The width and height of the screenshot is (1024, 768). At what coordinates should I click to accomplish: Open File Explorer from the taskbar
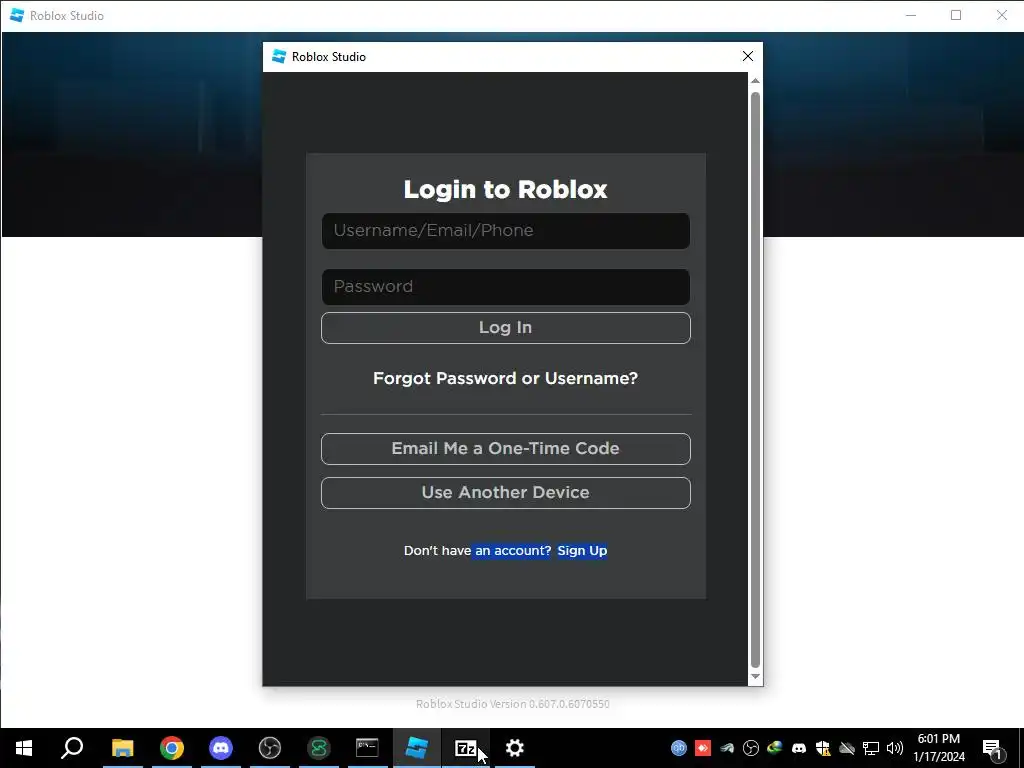122,748
